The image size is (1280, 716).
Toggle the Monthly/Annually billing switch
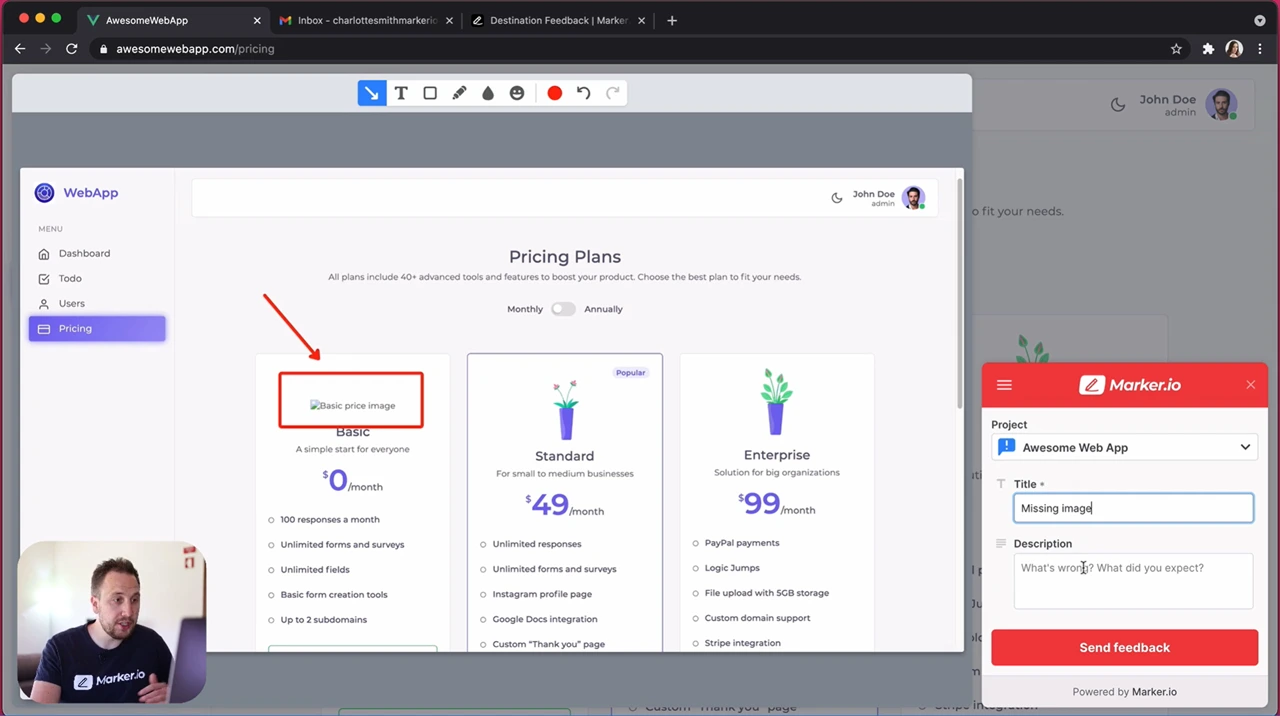click(x=563, y=309)
